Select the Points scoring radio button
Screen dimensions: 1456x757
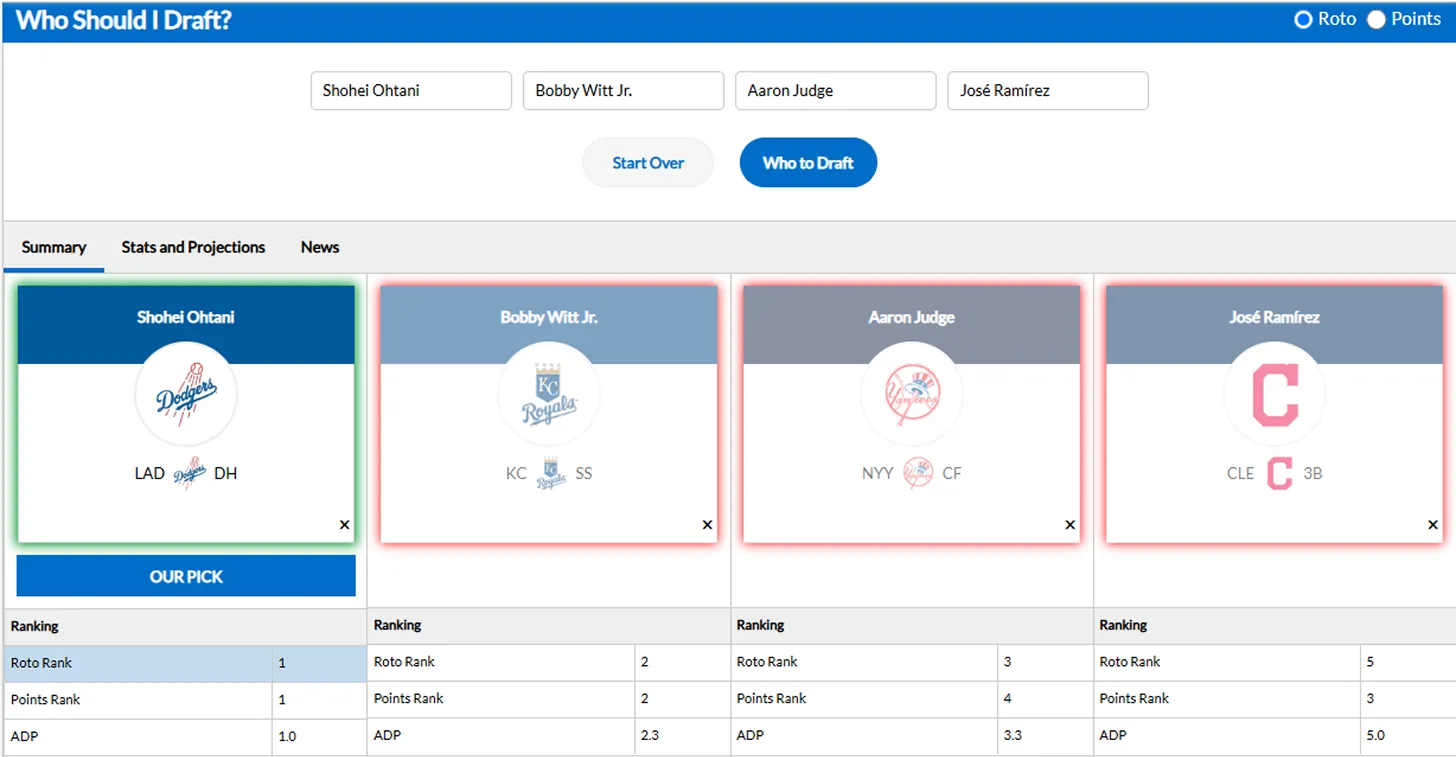(1376, 19)
